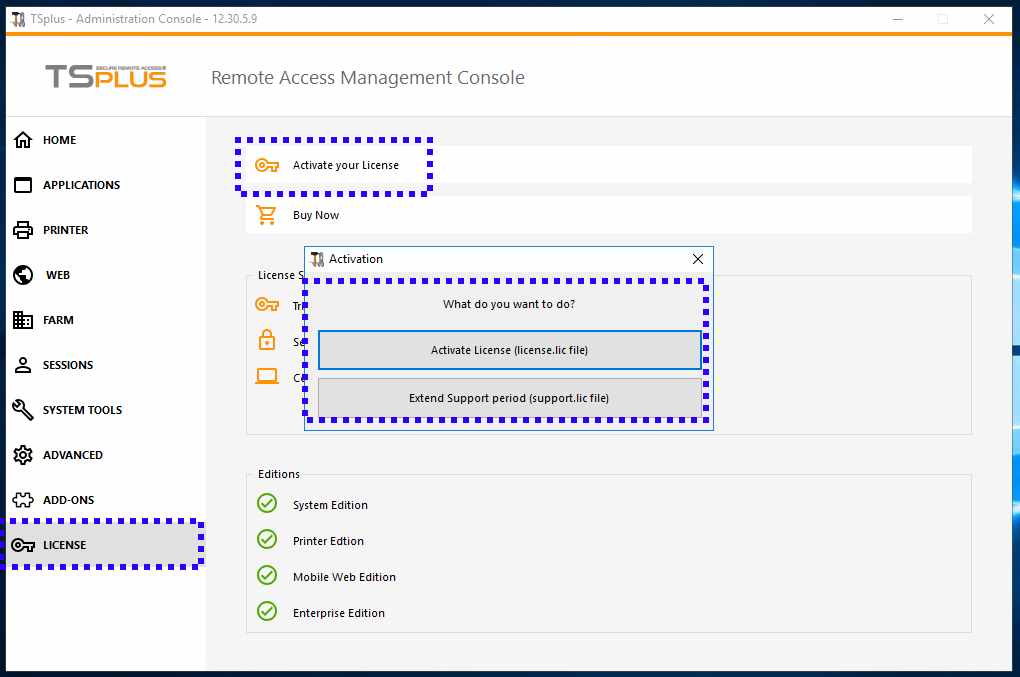Select the Printer icon in sidebar
The width and height of the screenshot is (1020, 677).
tap(23, 230)
